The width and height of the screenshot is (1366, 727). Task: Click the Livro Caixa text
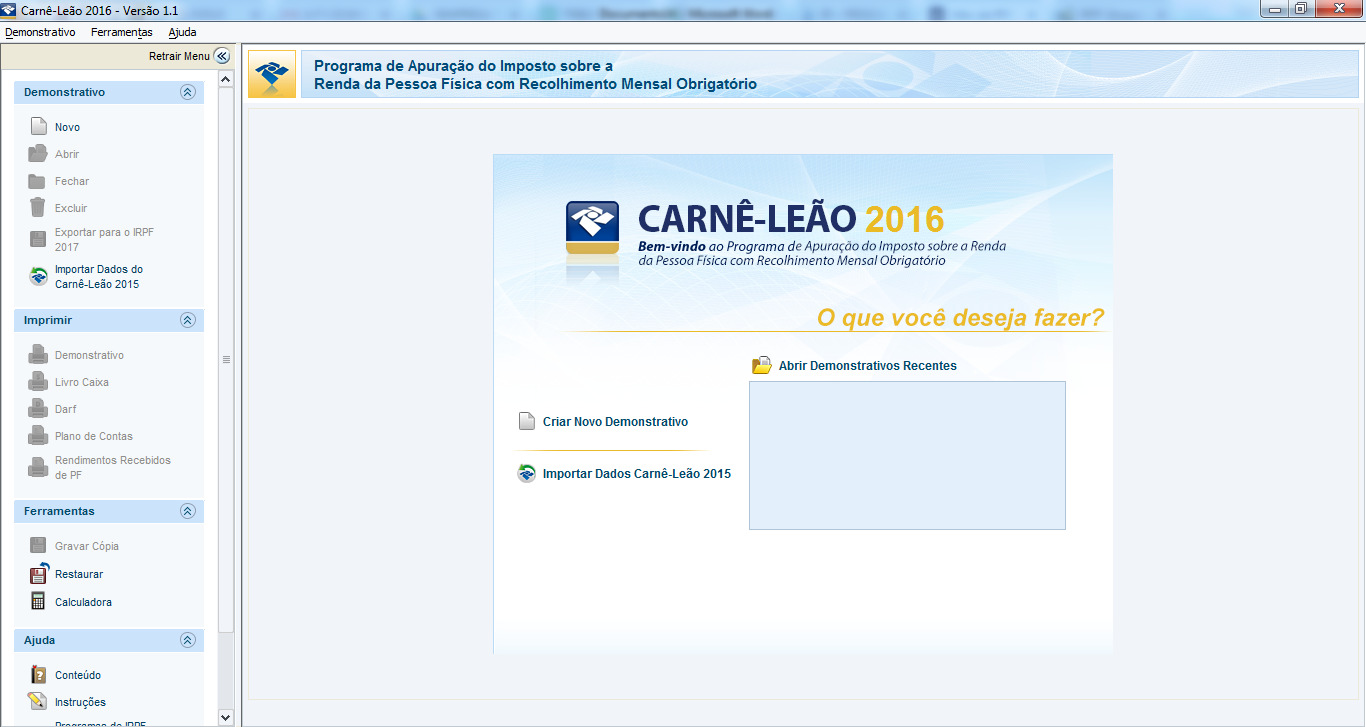[82, 383]
